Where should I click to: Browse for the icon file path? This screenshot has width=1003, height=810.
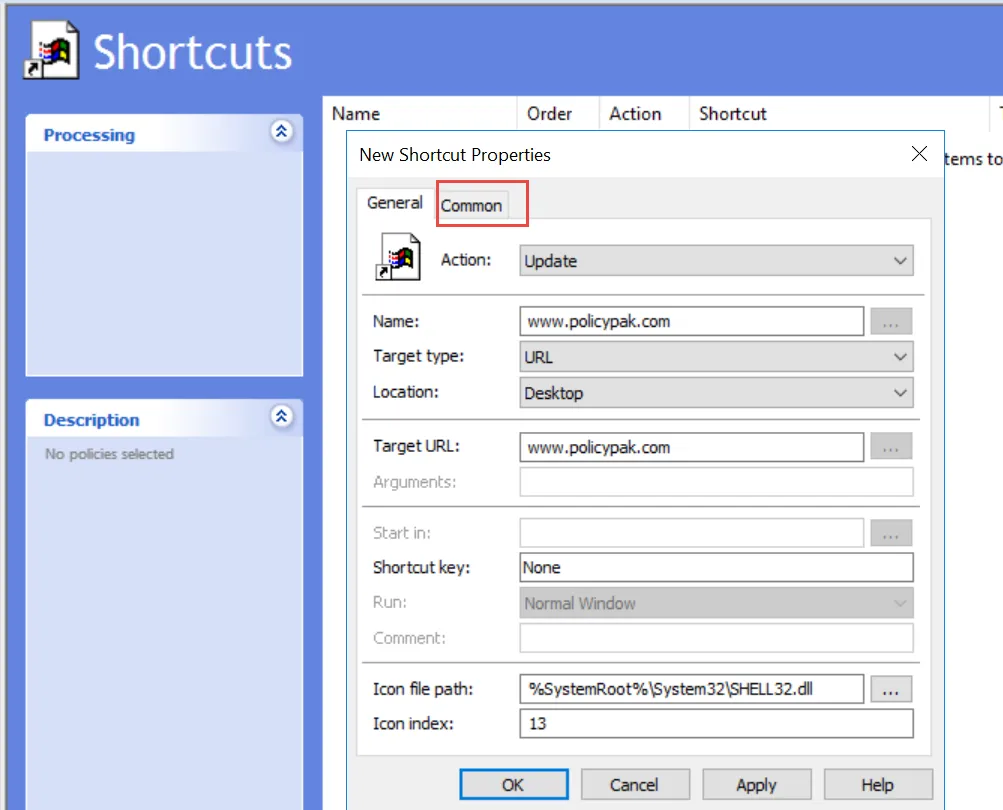pyautogui.click(x=891, y=689)
